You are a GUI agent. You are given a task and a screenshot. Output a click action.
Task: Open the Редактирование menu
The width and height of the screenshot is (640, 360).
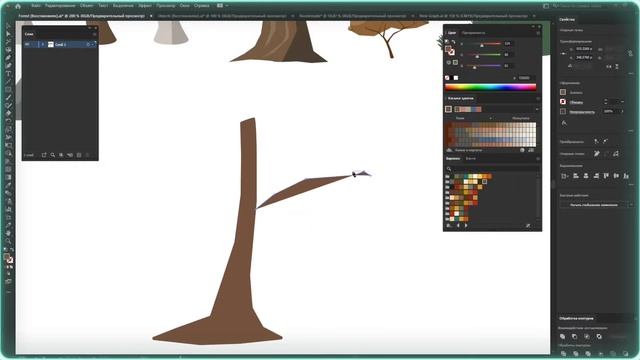coord(60,6)
